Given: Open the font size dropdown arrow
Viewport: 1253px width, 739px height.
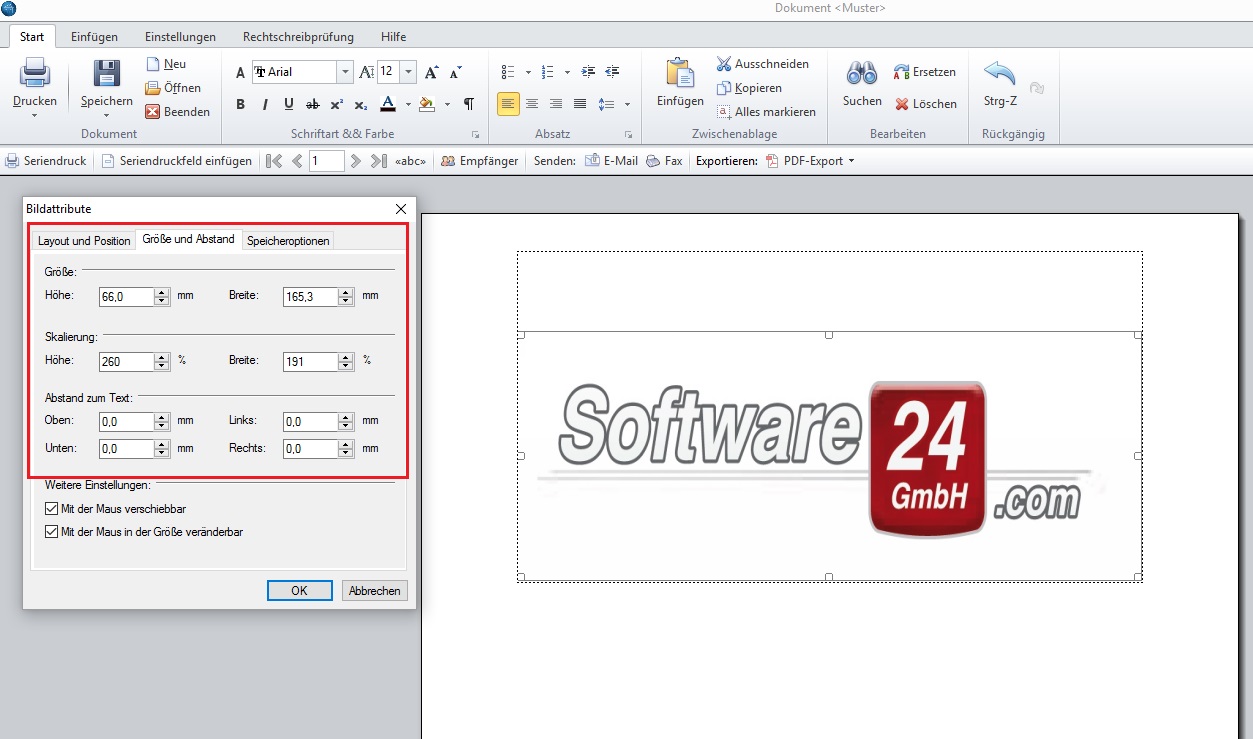Looking at the screenshot, I should point(408,72).
